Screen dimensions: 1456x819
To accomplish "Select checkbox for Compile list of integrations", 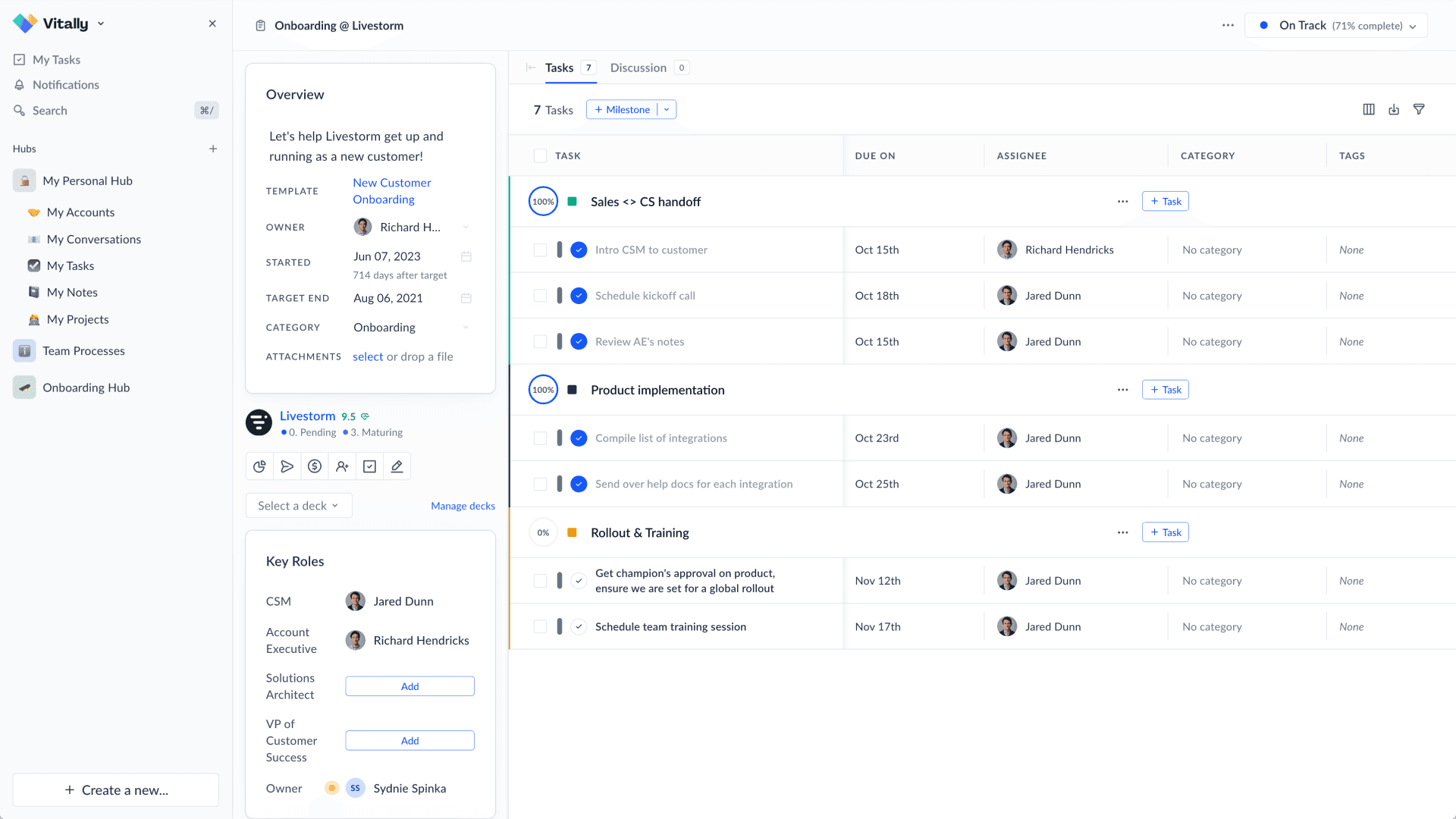I will 540,438.
